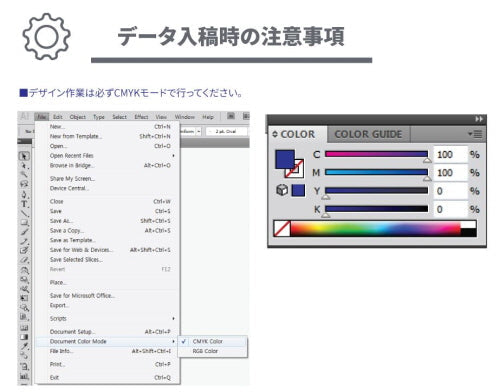
Task: Select the Magic Wand tool
Action: (24, 174)
